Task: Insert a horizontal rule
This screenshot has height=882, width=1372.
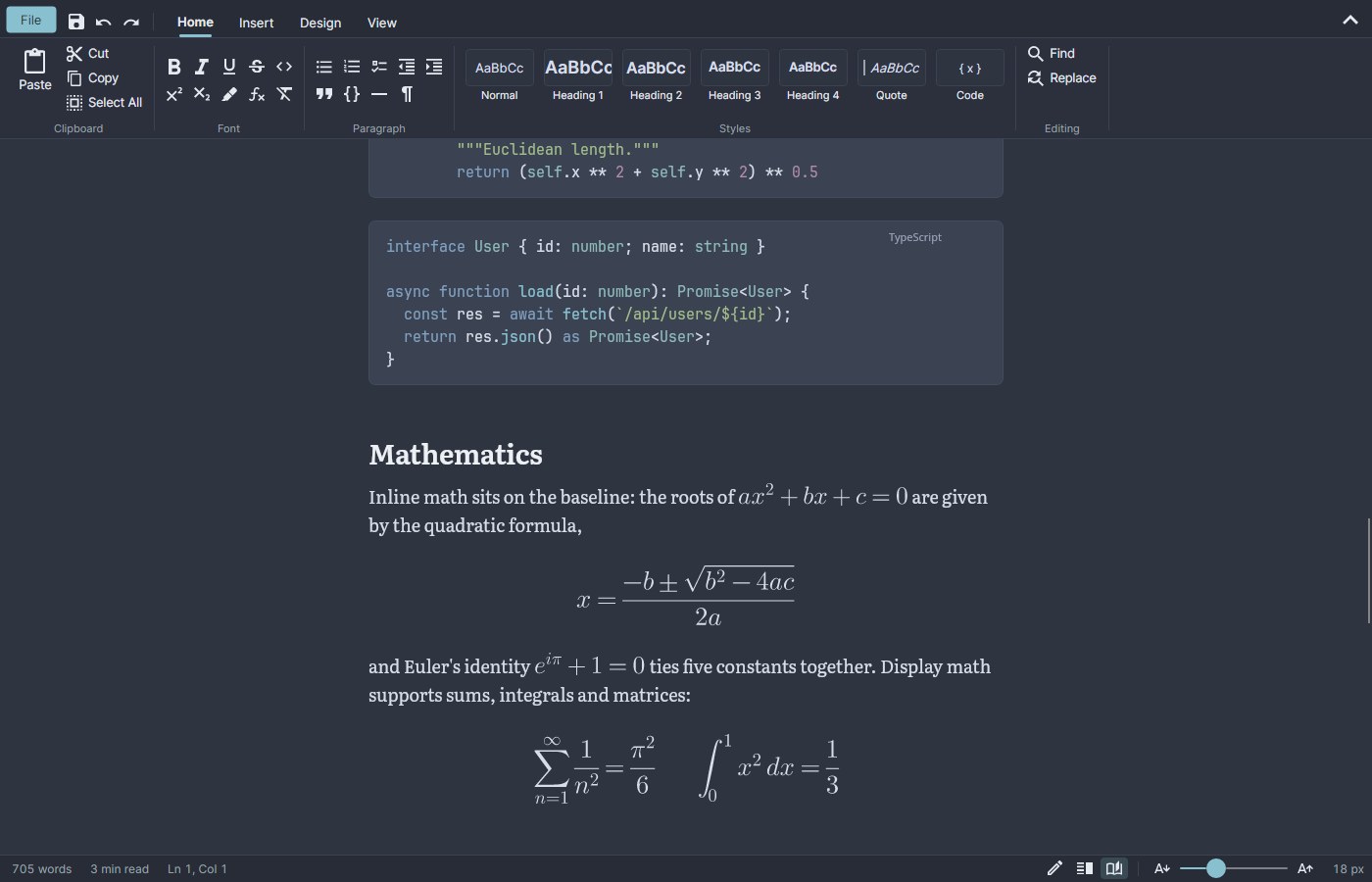Action: 379,94
